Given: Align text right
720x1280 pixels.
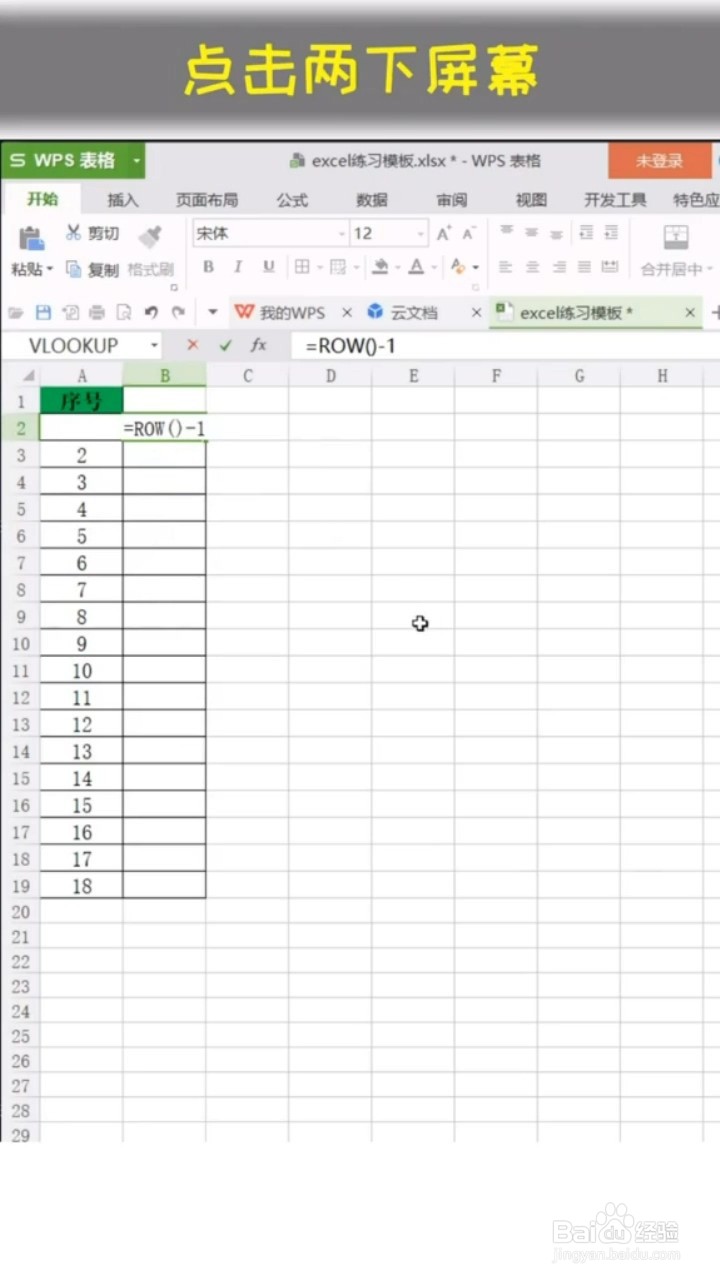Looking at the screenshot, I should (558, 267).
